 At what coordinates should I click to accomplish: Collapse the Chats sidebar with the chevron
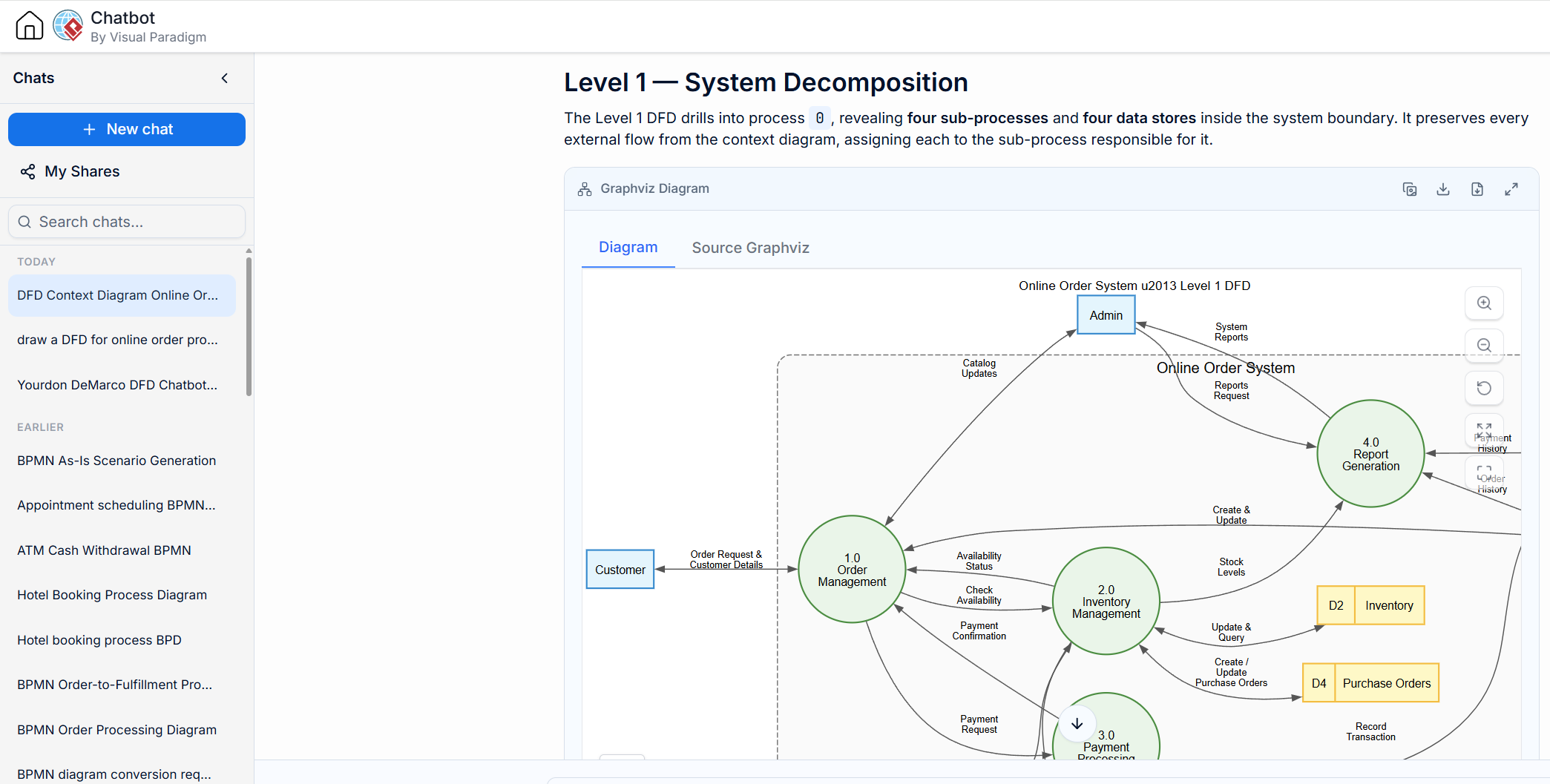pos(225,78)
